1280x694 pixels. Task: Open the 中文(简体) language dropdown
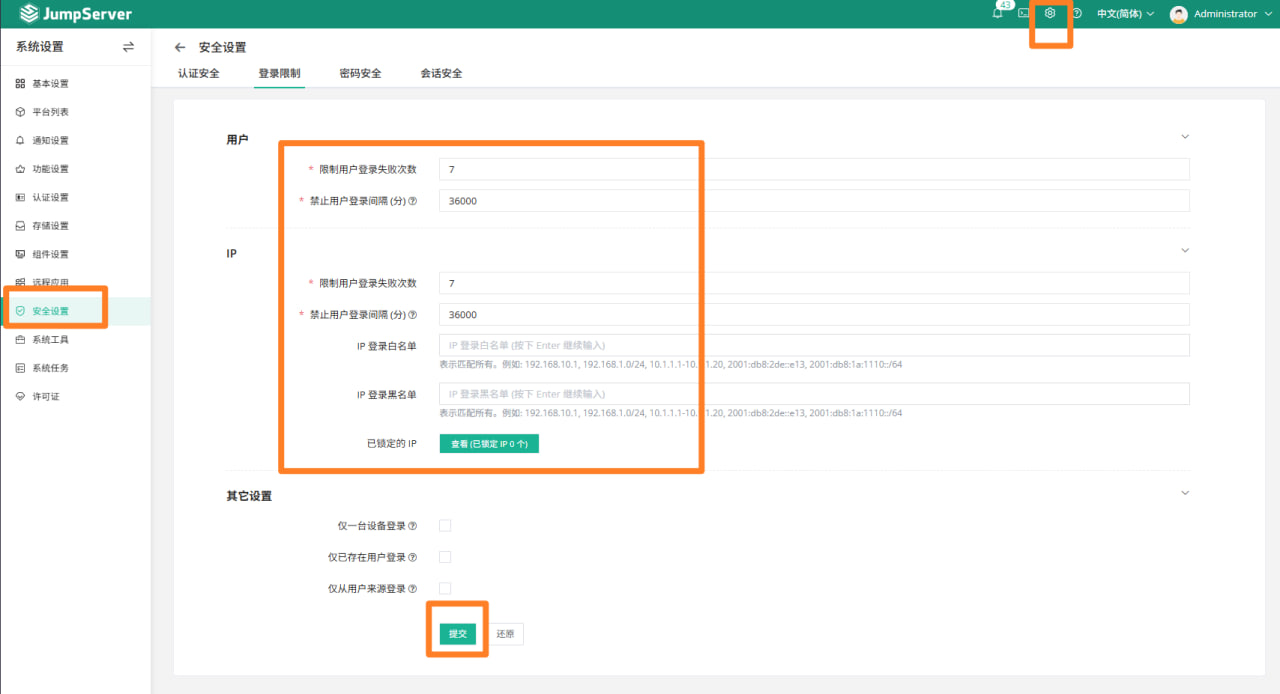pos(1125,14)
